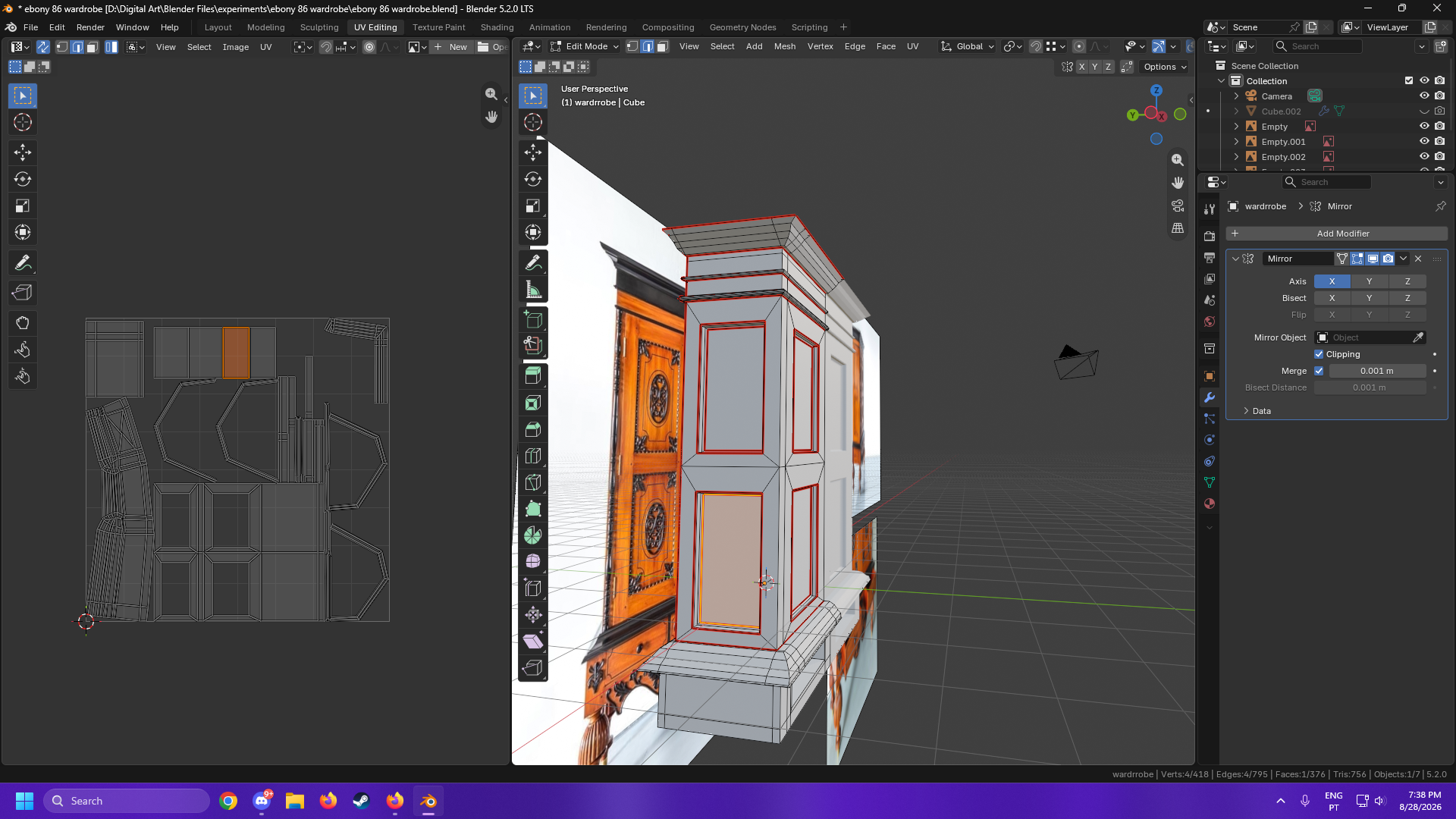Select the 3D viewport Cursor tool

pyautogui.click(x=533, y=122)
